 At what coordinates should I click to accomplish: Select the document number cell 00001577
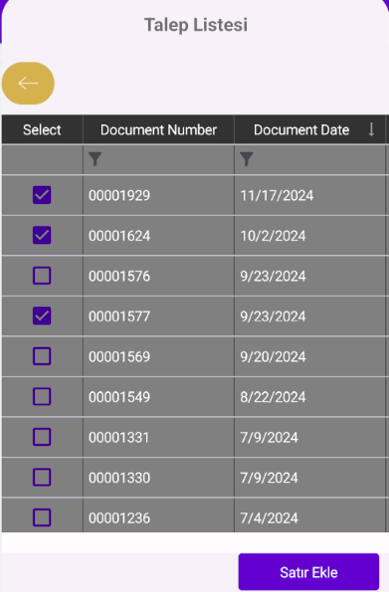[x=159, y=316]
